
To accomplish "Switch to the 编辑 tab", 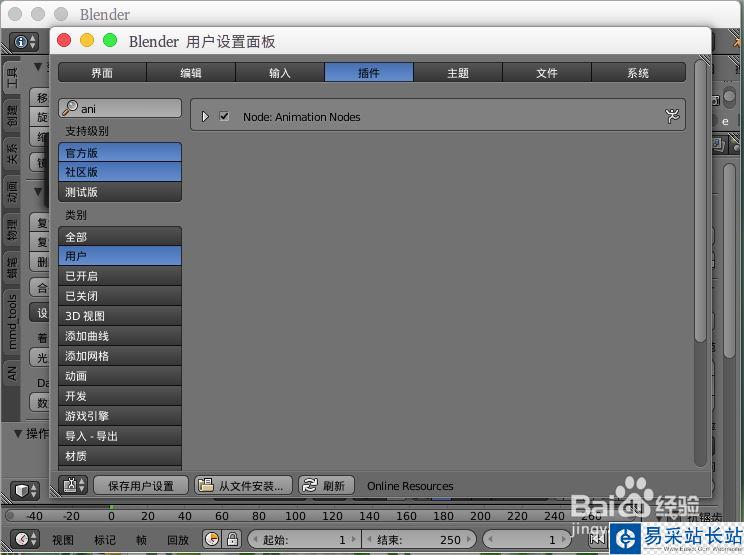I will pyautogui.click(x=191, y=73).
